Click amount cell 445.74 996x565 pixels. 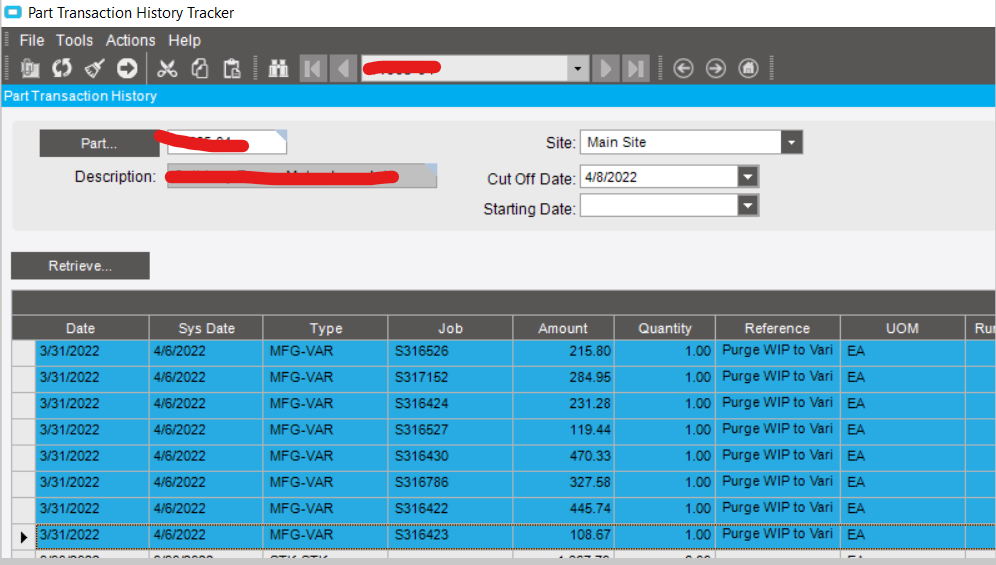(563, 508)
